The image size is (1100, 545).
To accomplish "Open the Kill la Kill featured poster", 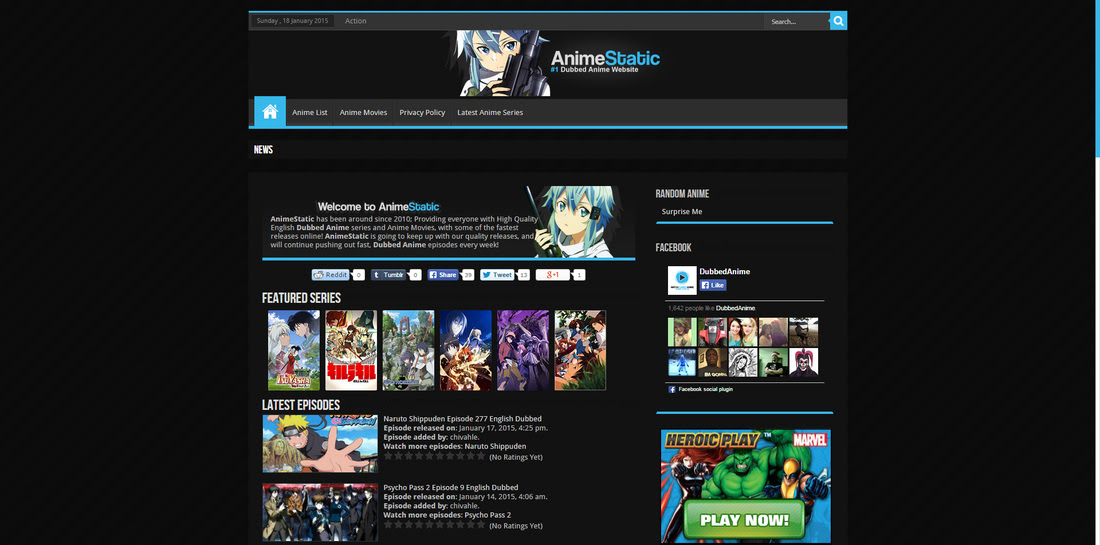I will pyautogui.click(x=351, y=350).
